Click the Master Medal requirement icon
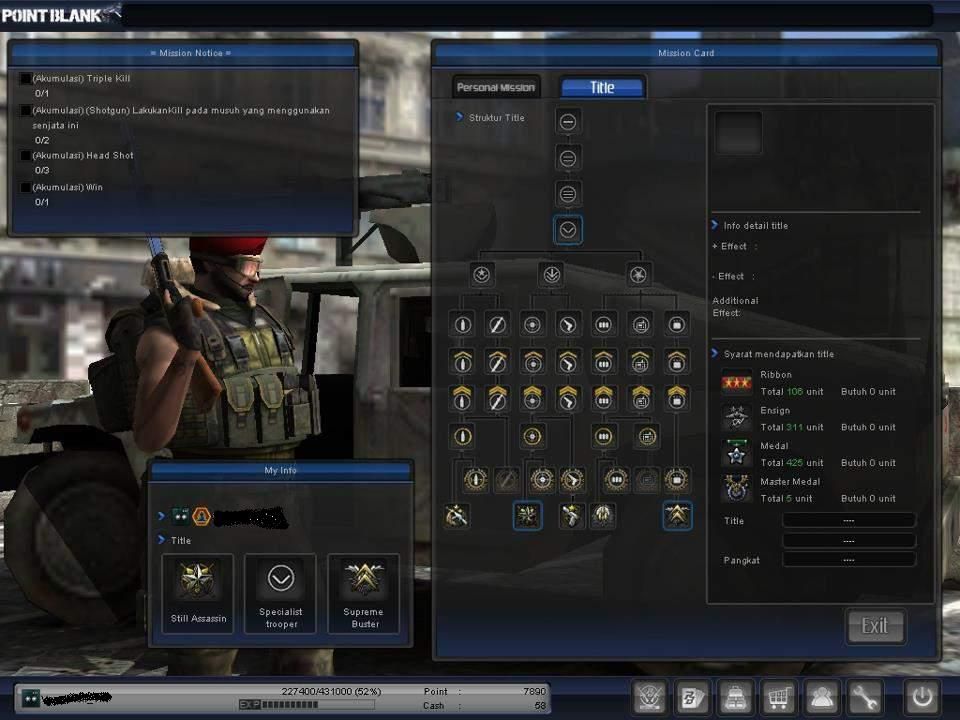Image resolution: width=960 pixels, height=720 pixels. tap(737, 490)
